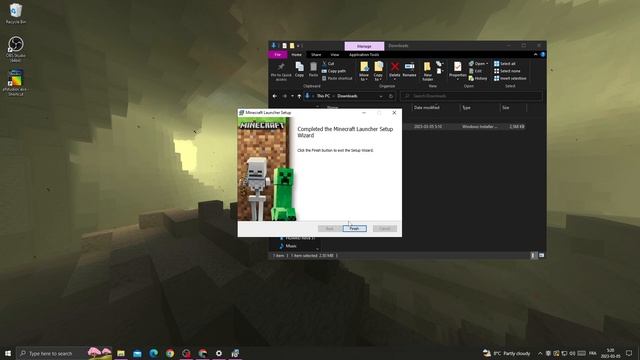The width and height of the screenshot is (640, 360).
Task: Open File Explorer from the taskbar
Action: pos(121,353)
